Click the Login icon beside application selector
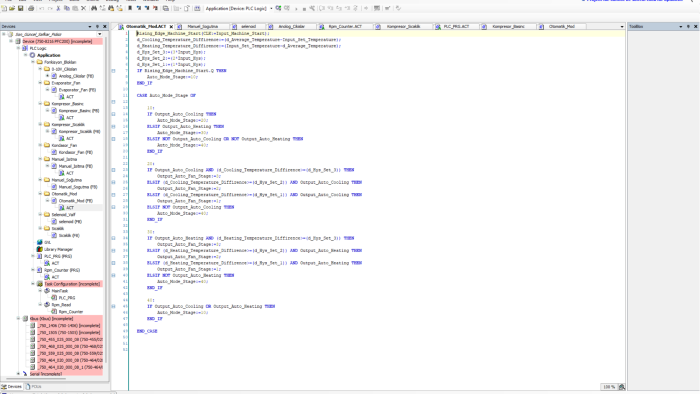Viewport: 700px width, 394px height. (278, 8)
